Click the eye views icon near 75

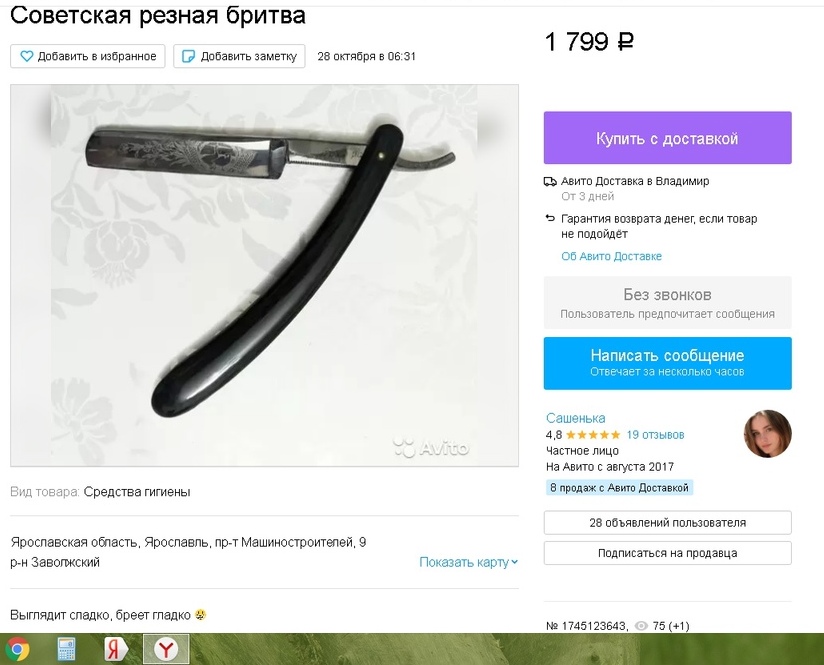coord(641,626)
